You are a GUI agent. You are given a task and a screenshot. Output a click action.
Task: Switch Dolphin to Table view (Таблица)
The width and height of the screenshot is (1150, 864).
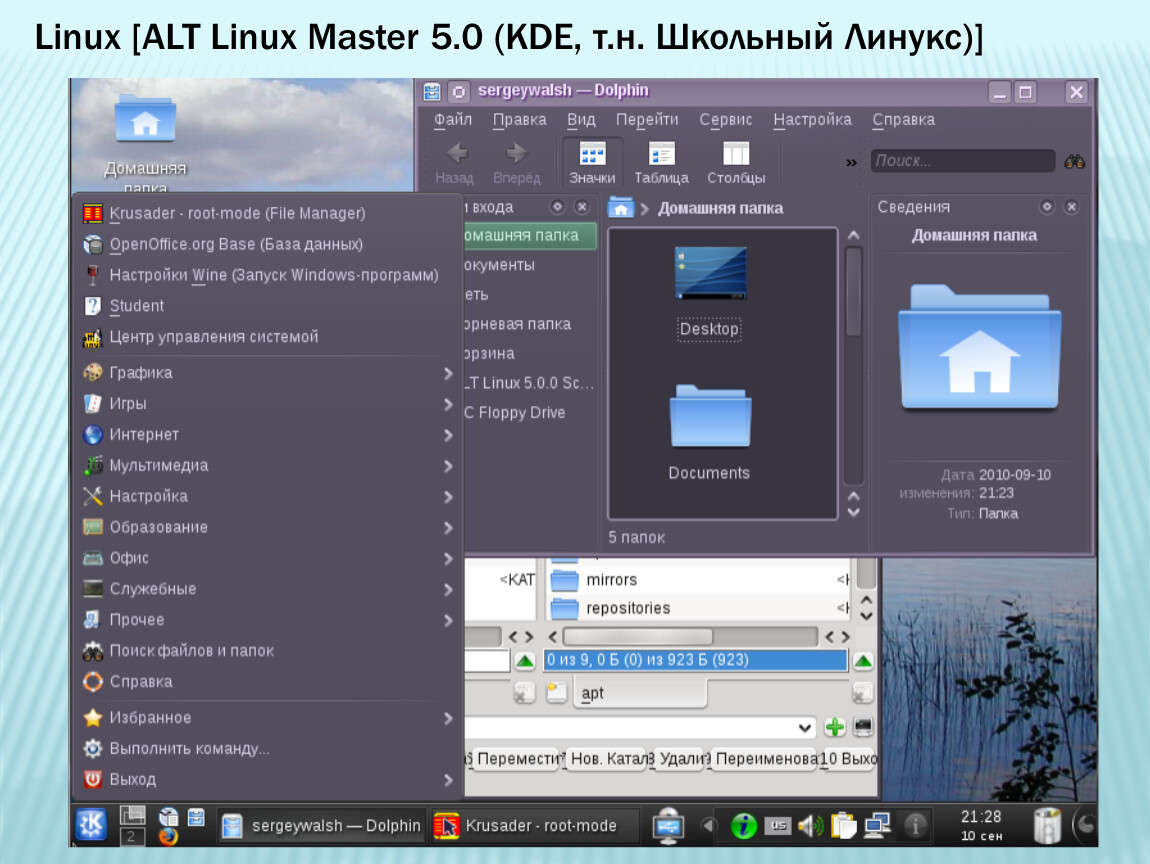[662, 162]
